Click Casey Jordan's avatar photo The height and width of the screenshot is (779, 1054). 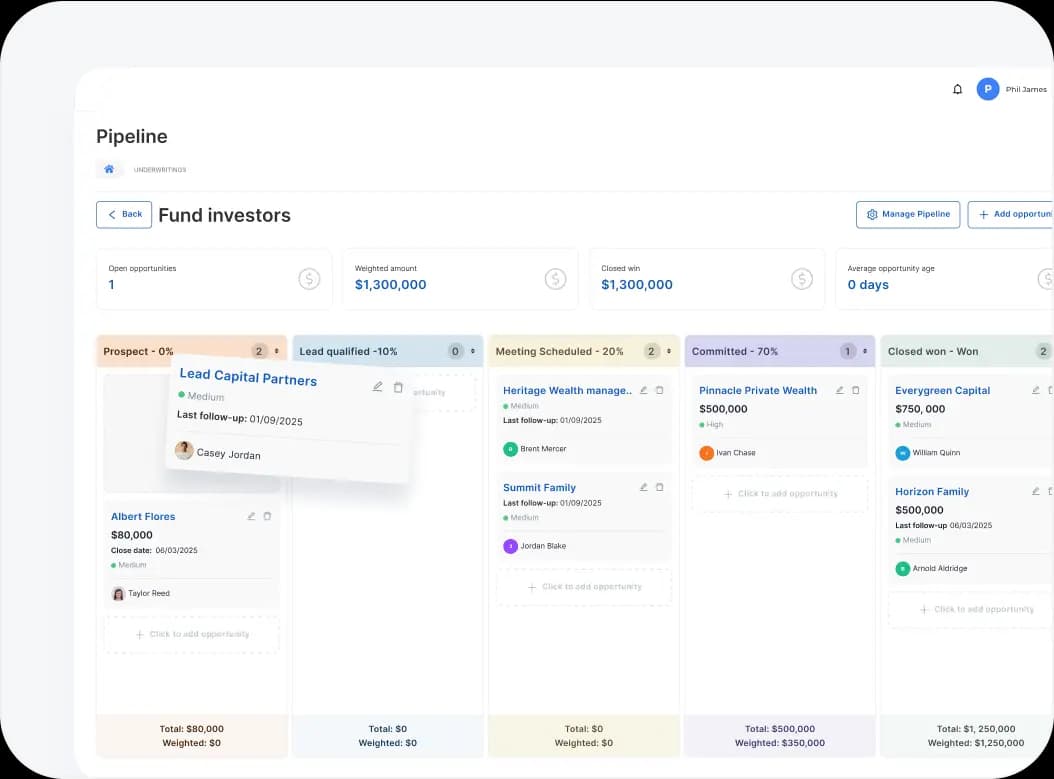point(184,451)
